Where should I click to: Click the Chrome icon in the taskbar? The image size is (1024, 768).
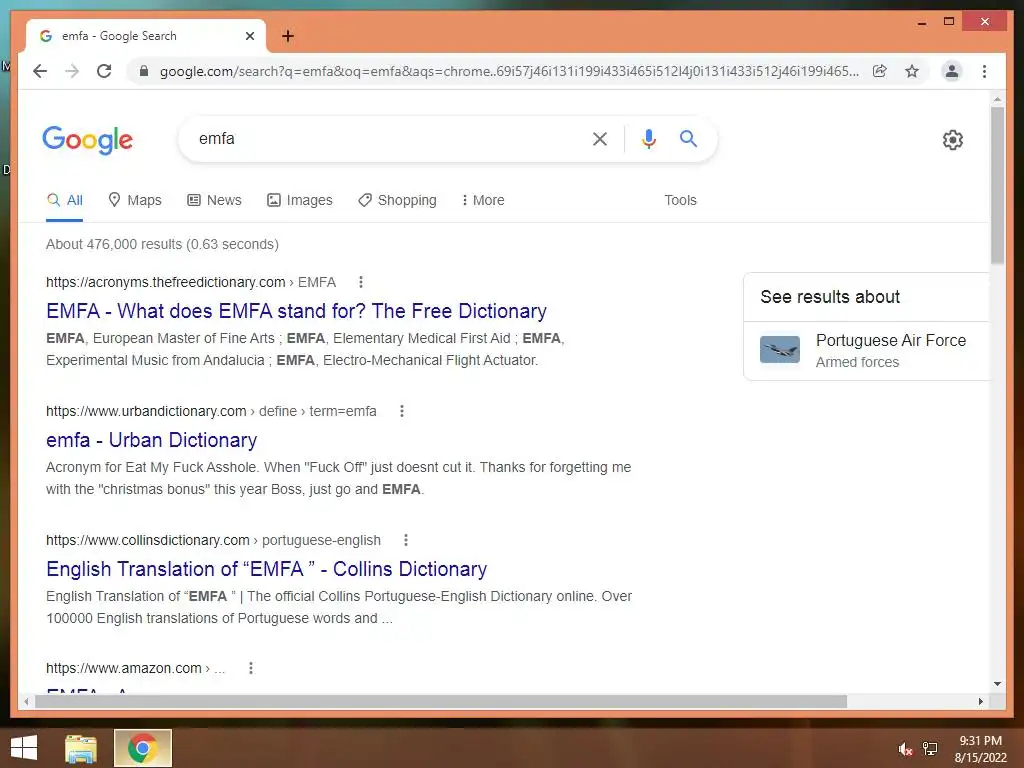[142, 748]
